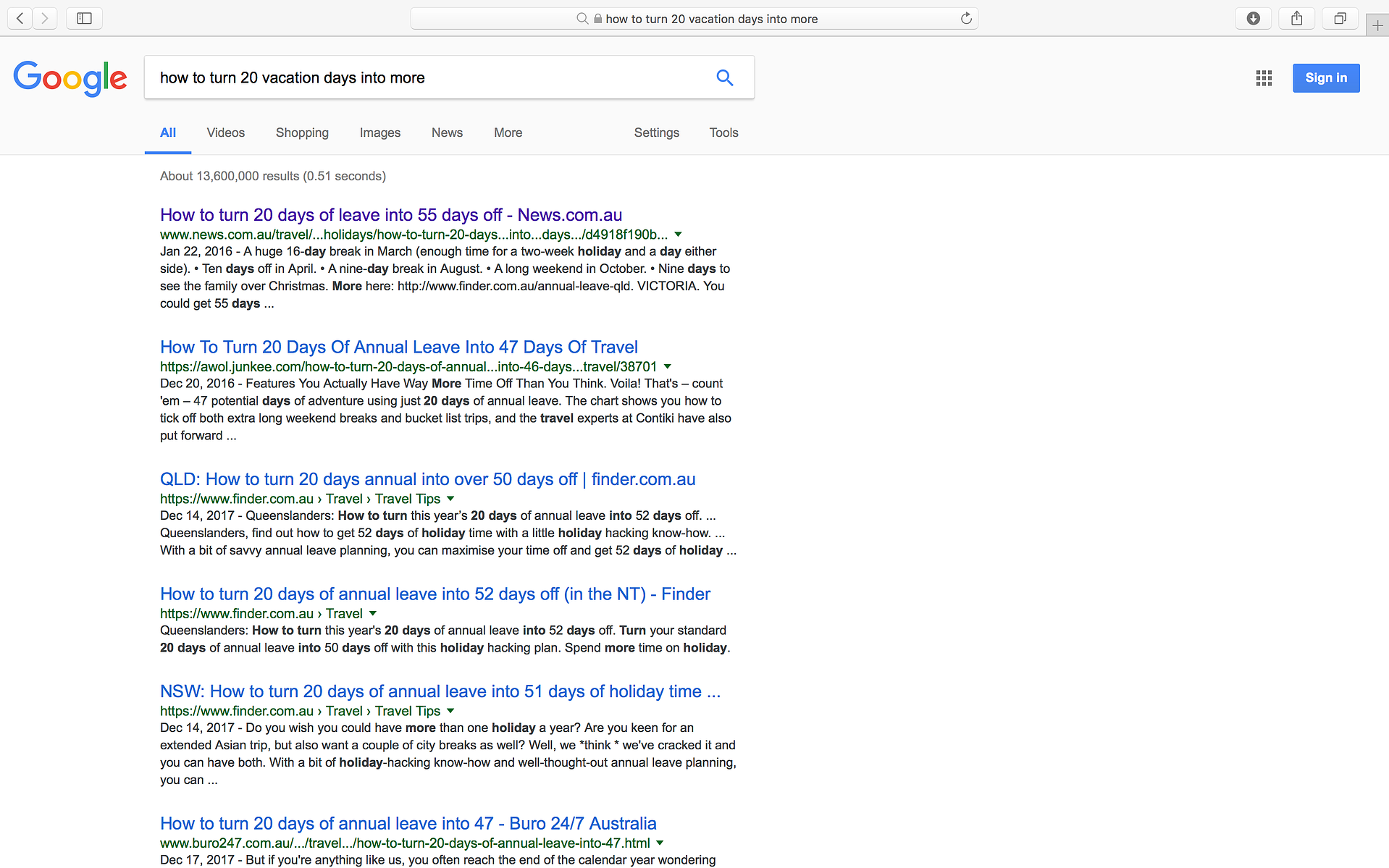Open the More search categories menu
The width and height of the screenshot is (1389, 868).
pos(508,132)
